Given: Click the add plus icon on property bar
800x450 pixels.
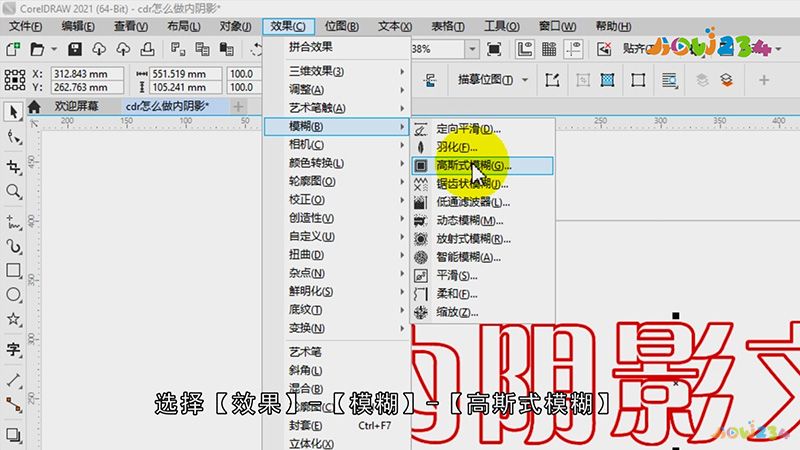Looking at the screenshot, I should [764, 80].
